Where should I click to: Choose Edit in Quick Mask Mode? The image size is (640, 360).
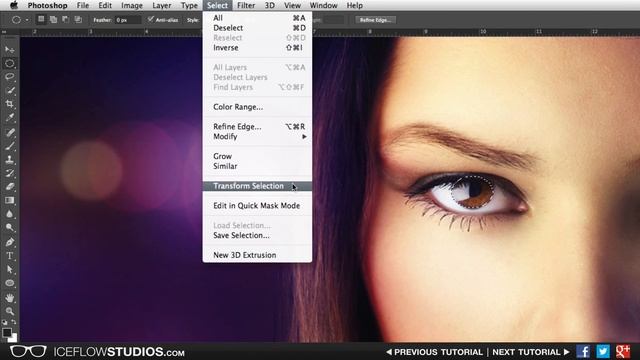(257, 206)
